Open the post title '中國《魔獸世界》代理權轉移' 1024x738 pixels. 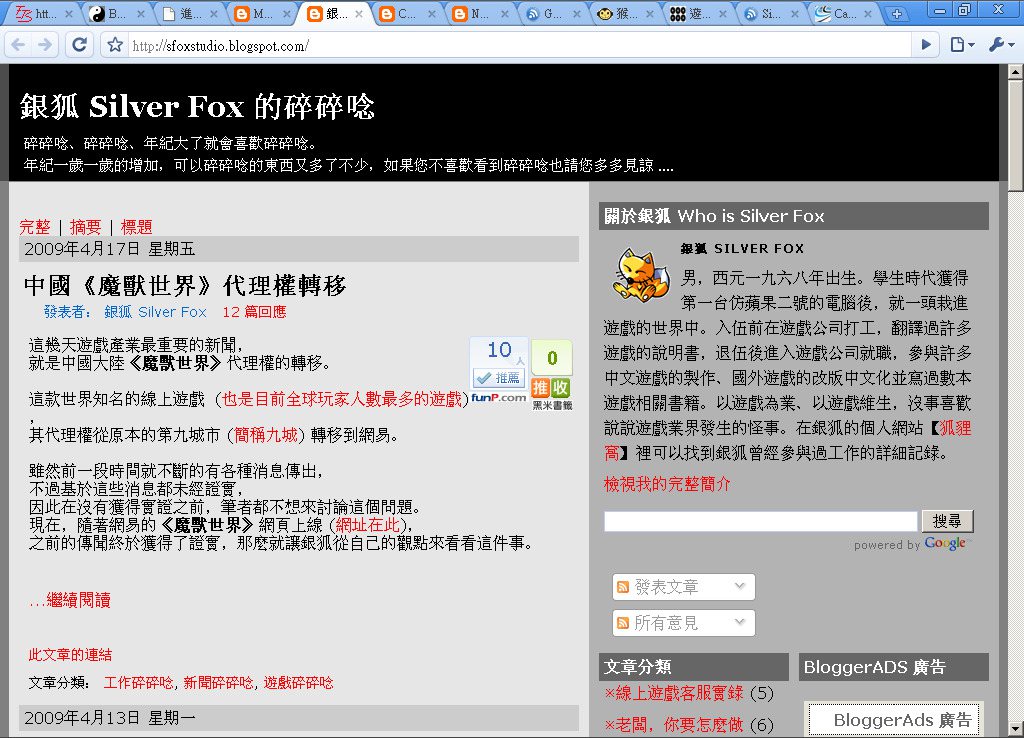pyautogui.click(x=185, y=285)
